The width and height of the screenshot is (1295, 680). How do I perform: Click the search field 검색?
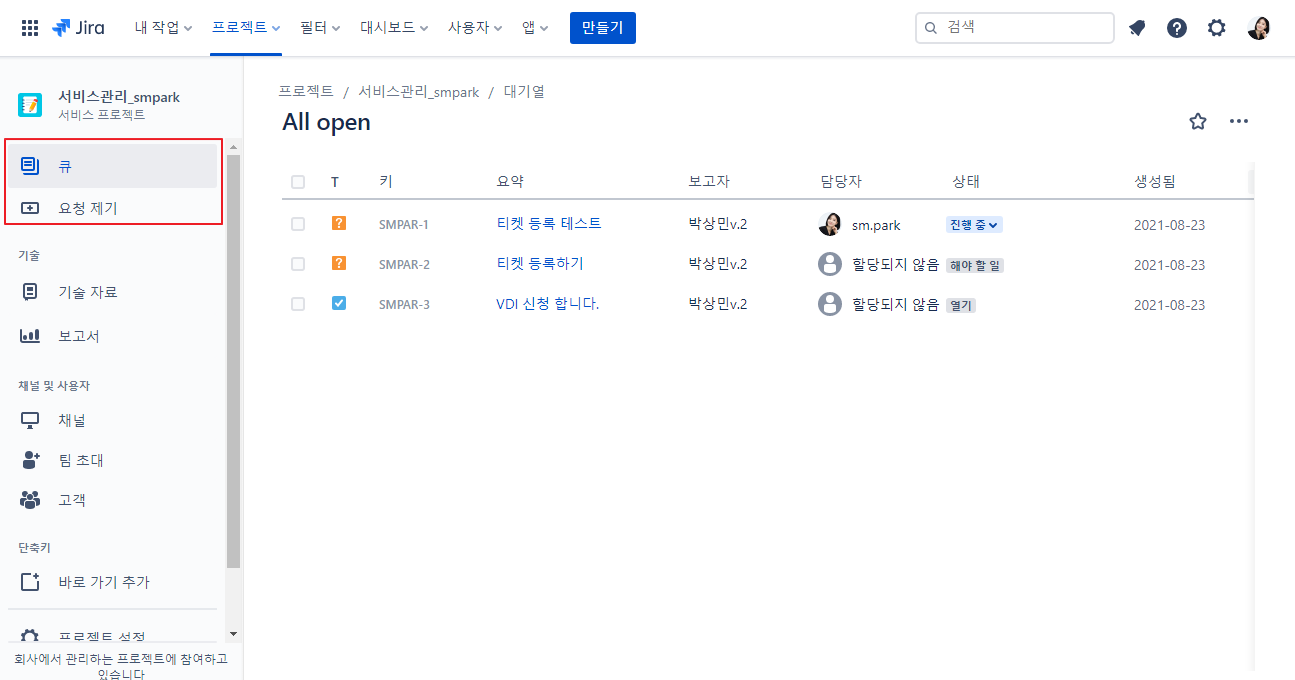1015,28
